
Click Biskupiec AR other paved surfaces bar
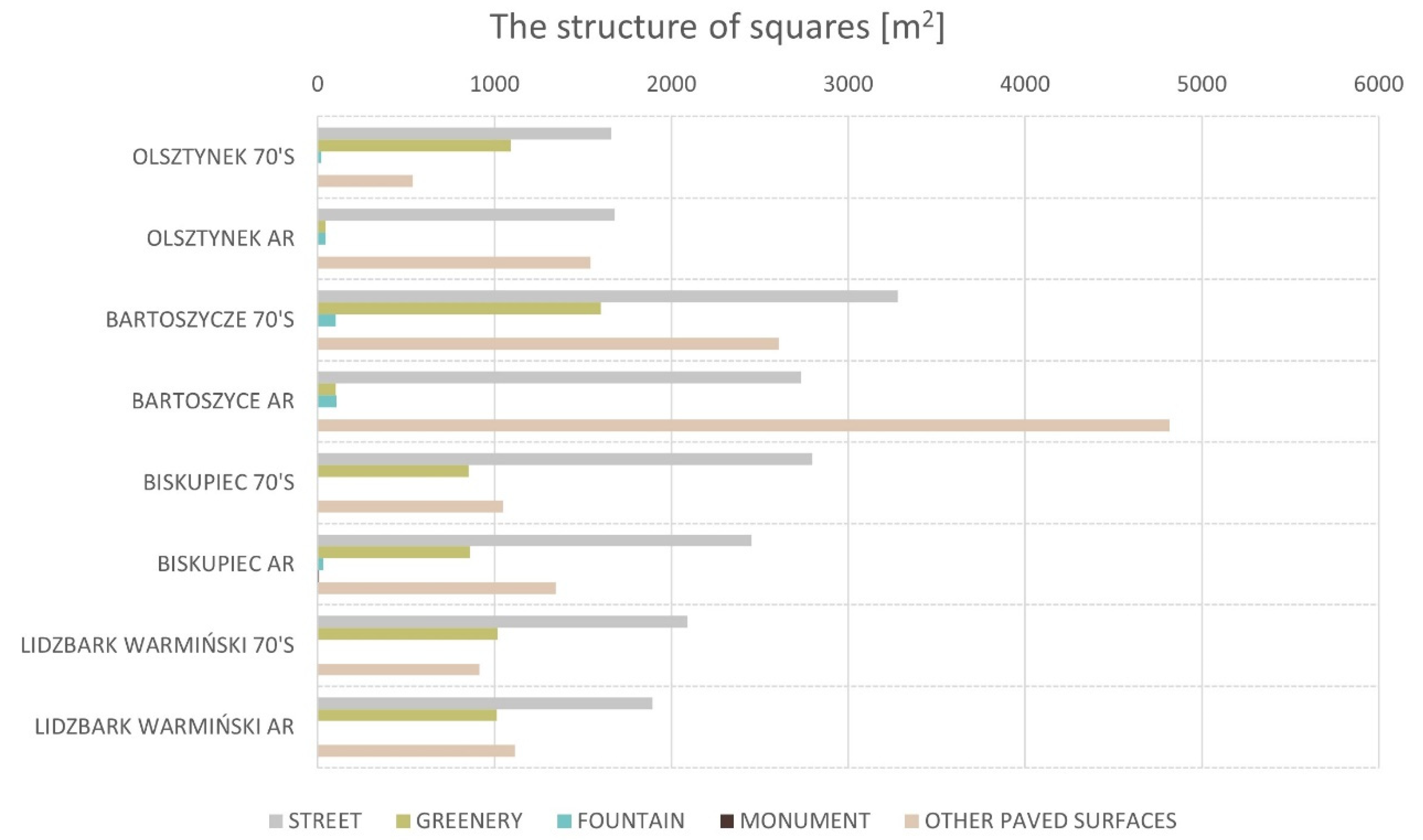click(x=437, y=588)
